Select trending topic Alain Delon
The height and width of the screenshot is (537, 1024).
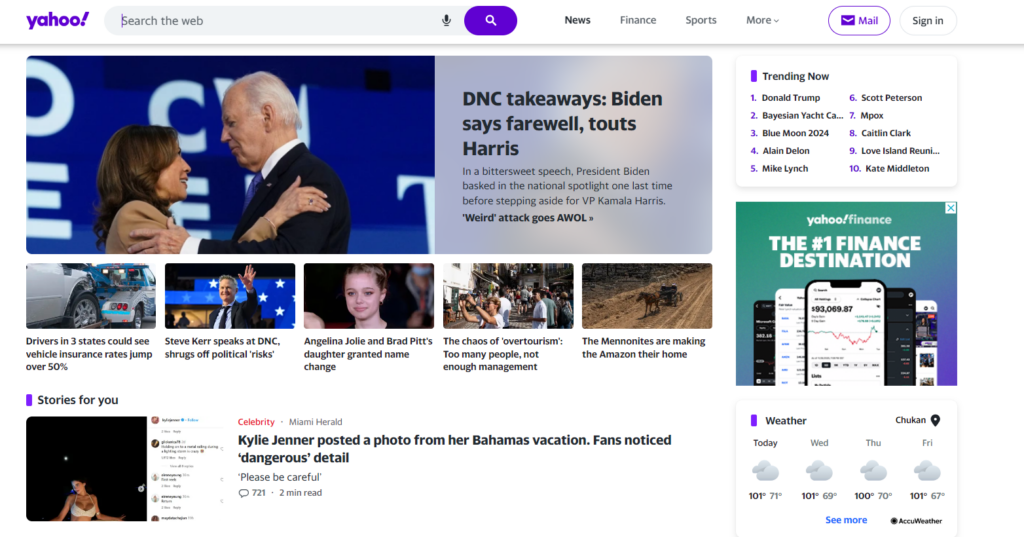[x=786, y=151]
